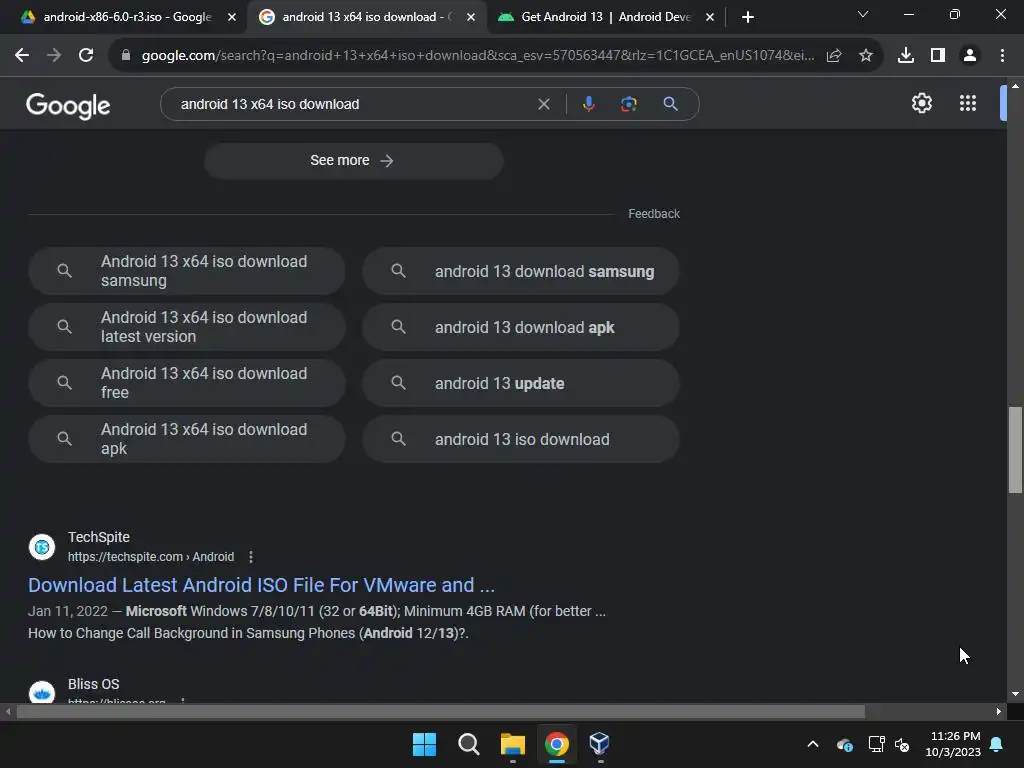Image resolution: width=1024 pixels, height=768 pixels.
Task: Go back to the previous page
Action: click(x=22, y=56)
